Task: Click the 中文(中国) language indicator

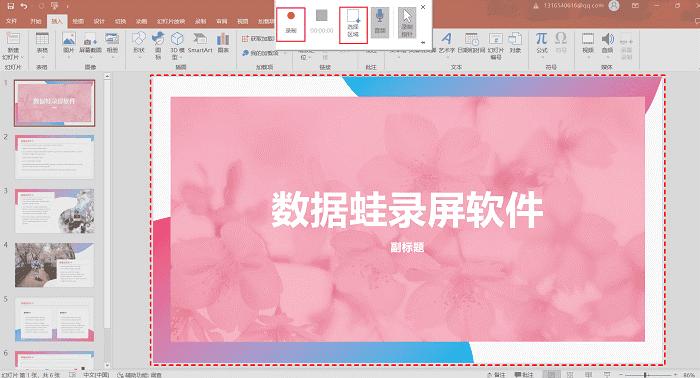Action: point(96,375)
